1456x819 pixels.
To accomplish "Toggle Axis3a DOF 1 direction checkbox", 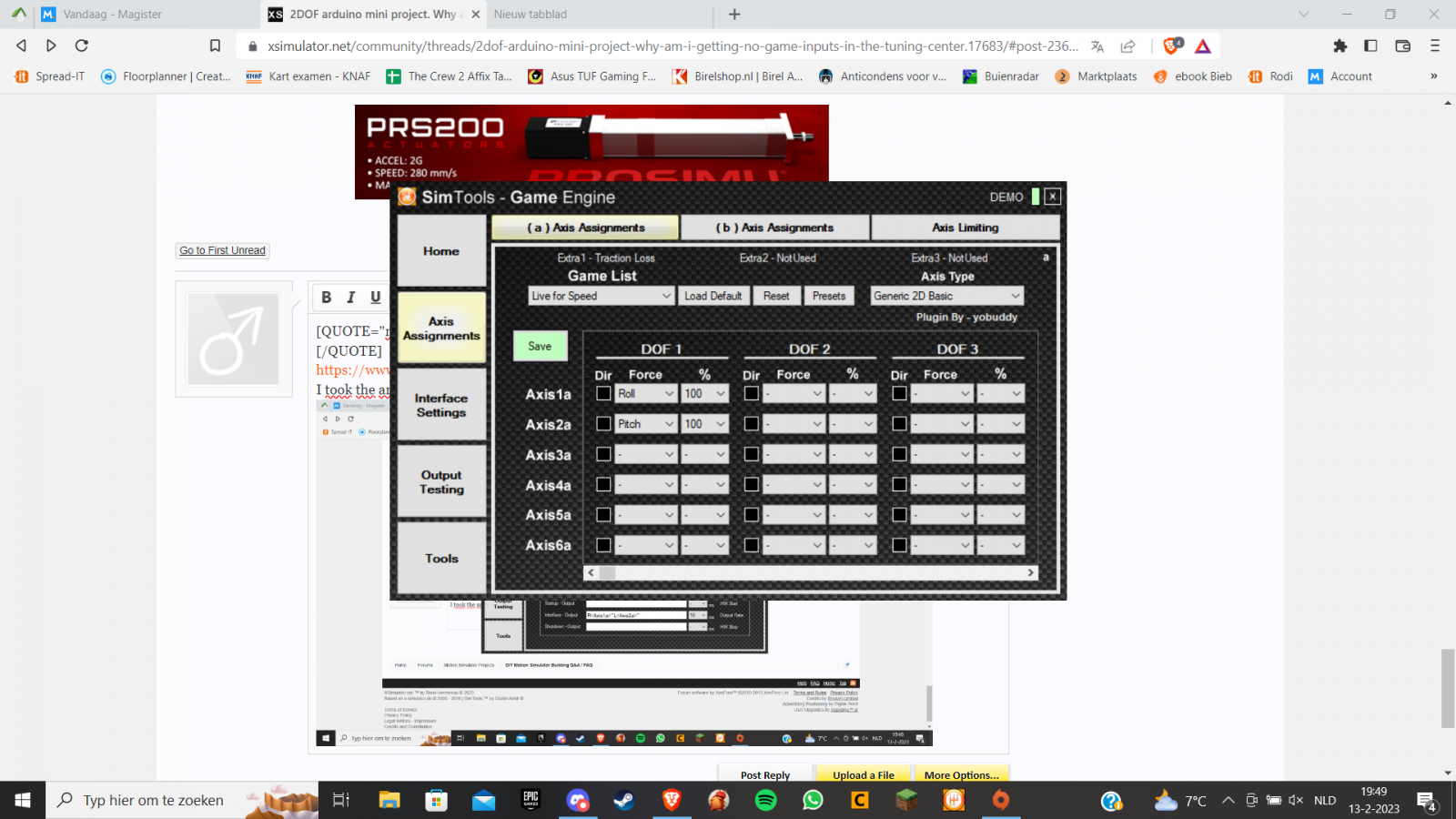I will 603,454.
